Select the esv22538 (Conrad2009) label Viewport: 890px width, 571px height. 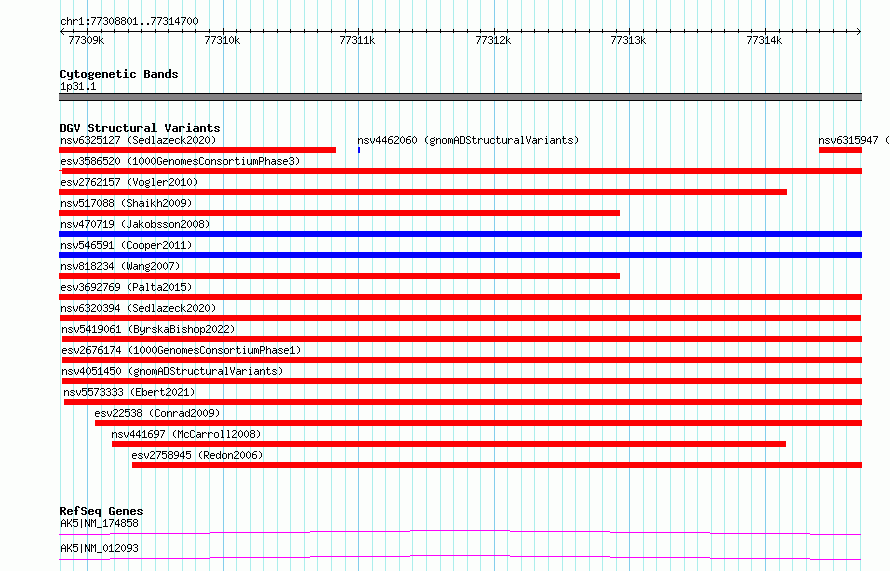click(x=157, y=413)
